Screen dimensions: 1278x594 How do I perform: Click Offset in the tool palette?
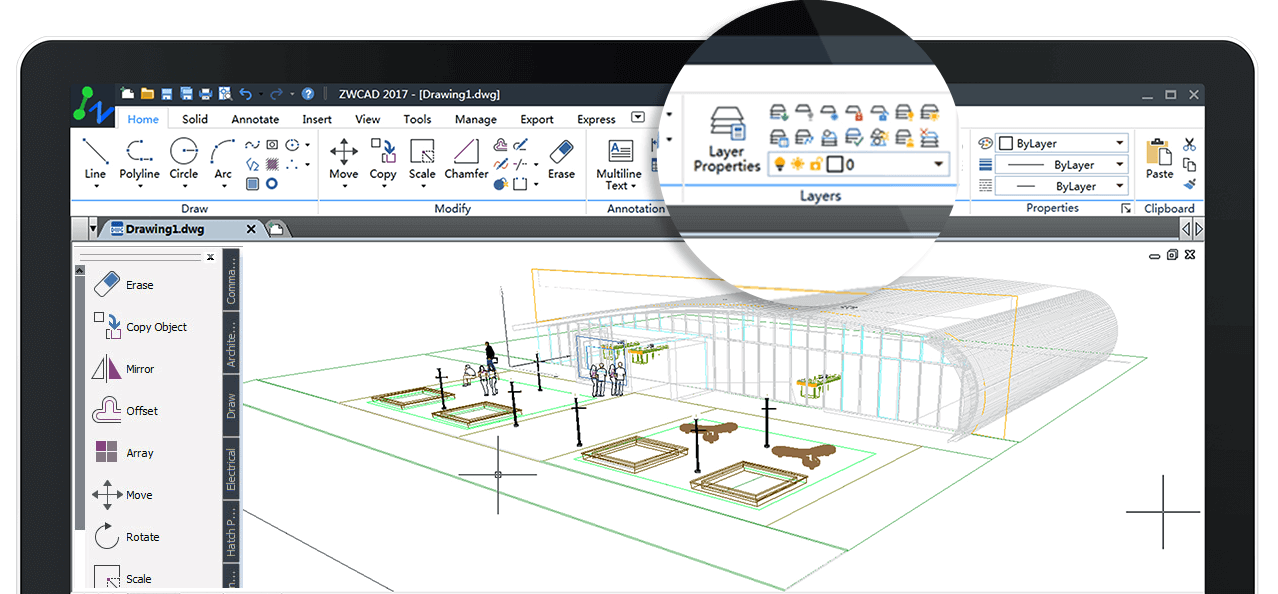tap(124, 411)
